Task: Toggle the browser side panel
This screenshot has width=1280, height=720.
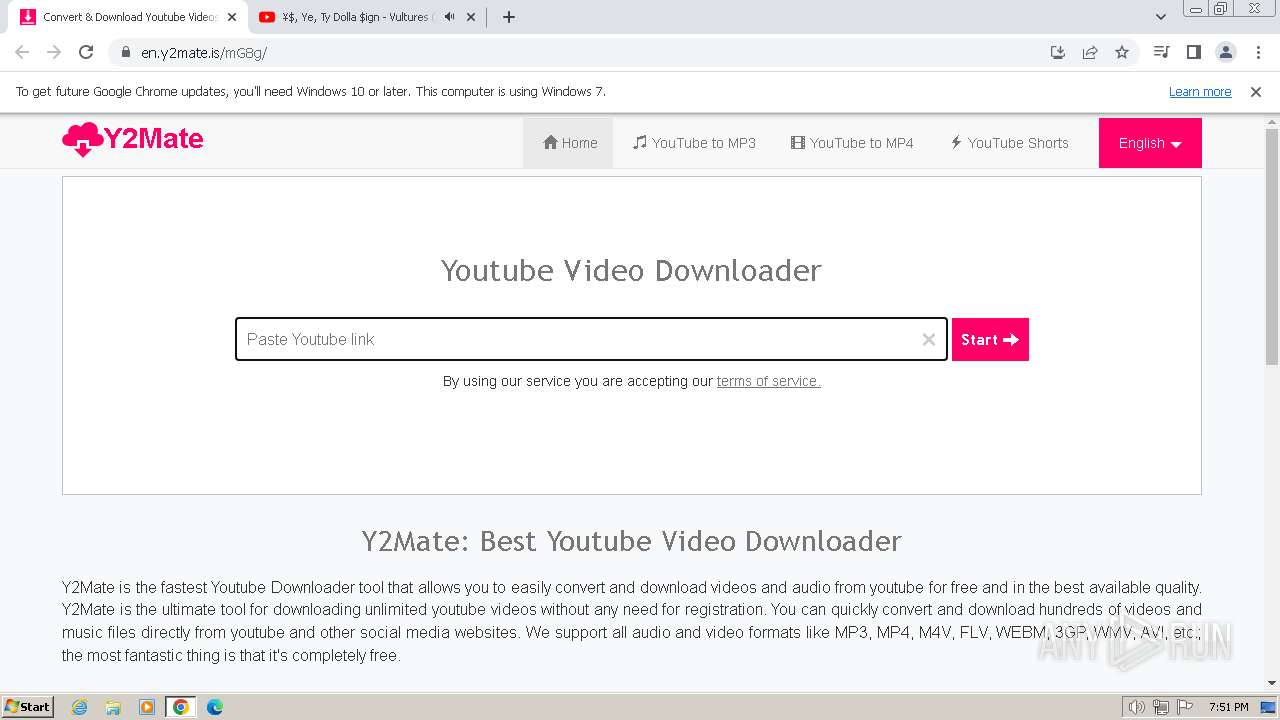Action: (x=1193, y=52)
